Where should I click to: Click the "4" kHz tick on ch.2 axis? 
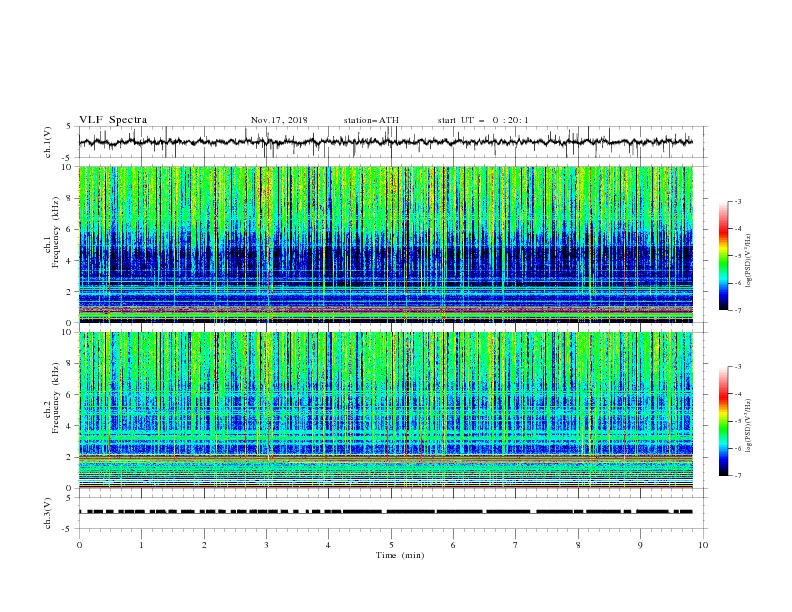(70, 426)
